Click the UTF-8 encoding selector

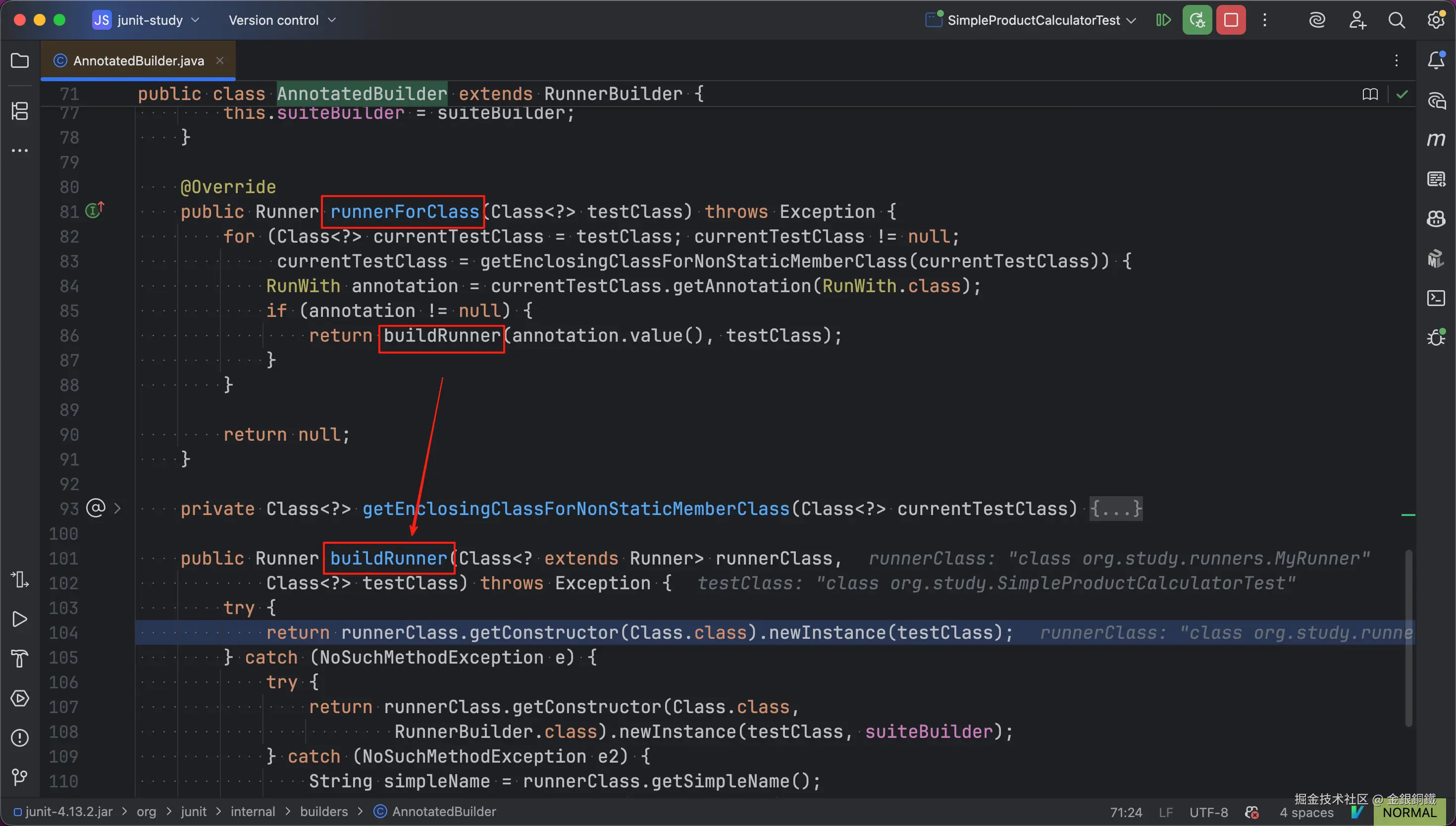(x=1208, y=813)
